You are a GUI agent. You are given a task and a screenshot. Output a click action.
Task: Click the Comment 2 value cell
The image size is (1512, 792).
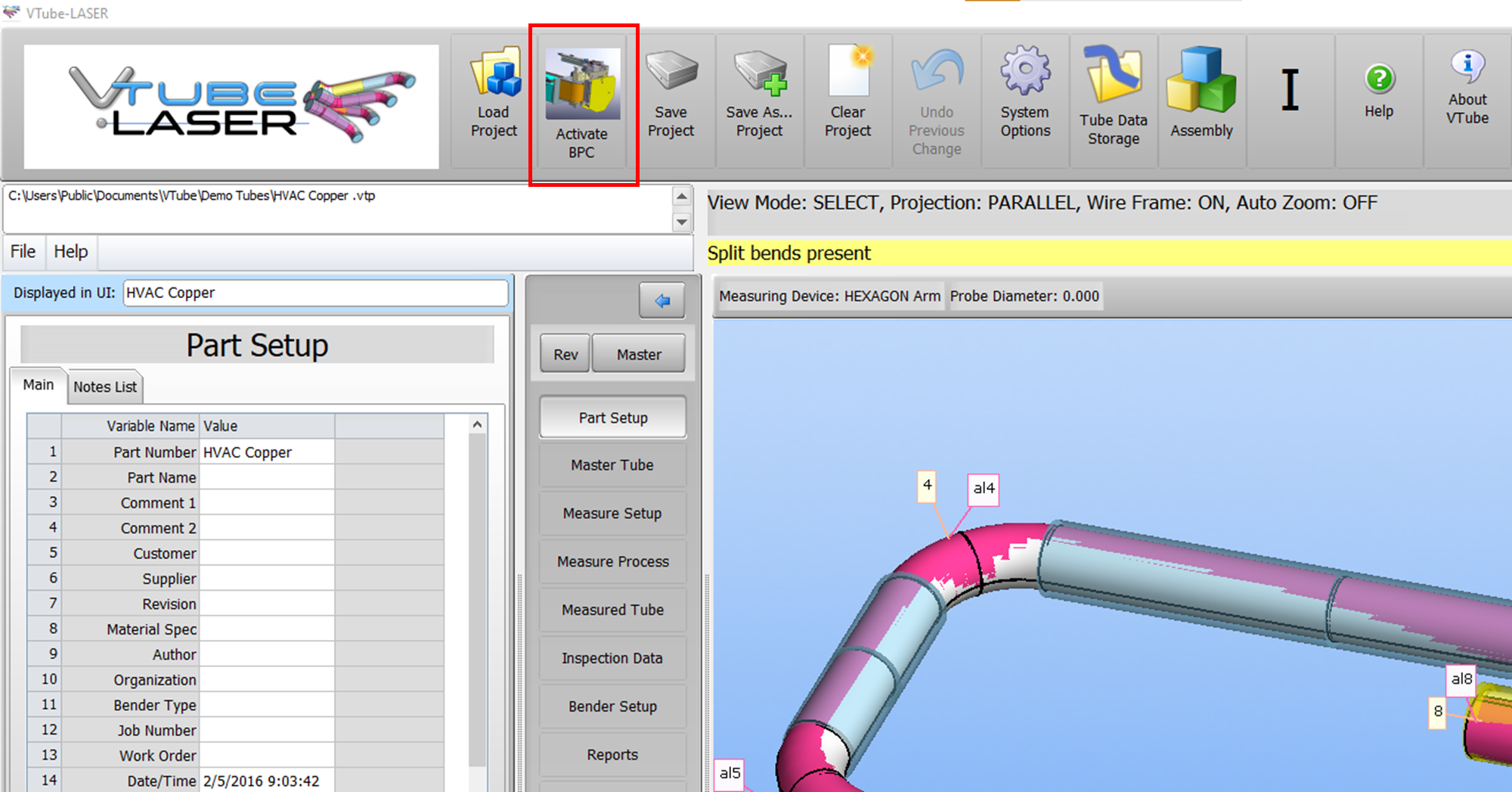tap(267, 528)
